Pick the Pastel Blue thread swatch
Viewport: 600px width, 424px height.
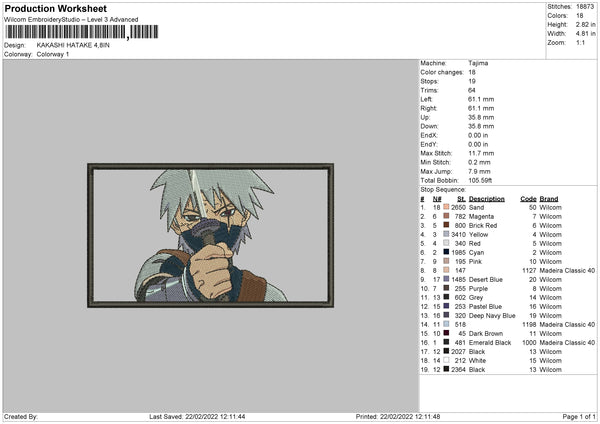pyautogui.click(x=446, y=306)
